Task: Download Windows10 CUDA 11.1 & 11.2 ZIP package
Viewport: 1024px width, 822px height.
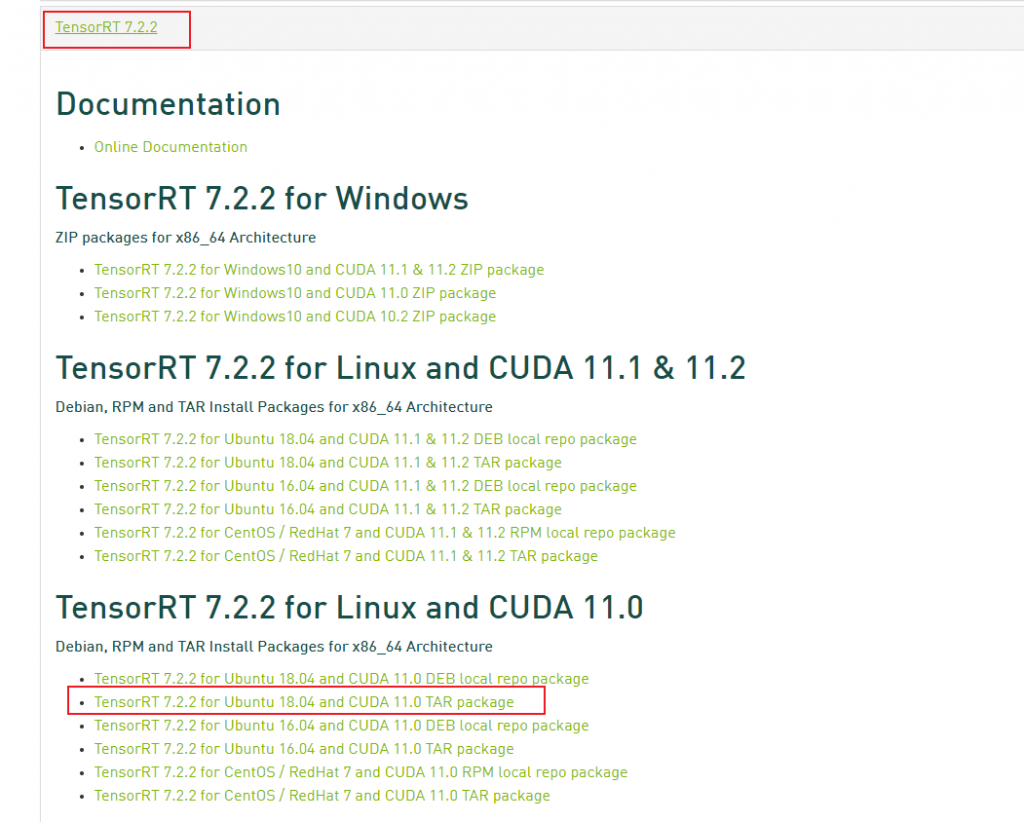Action: (318, 270)
